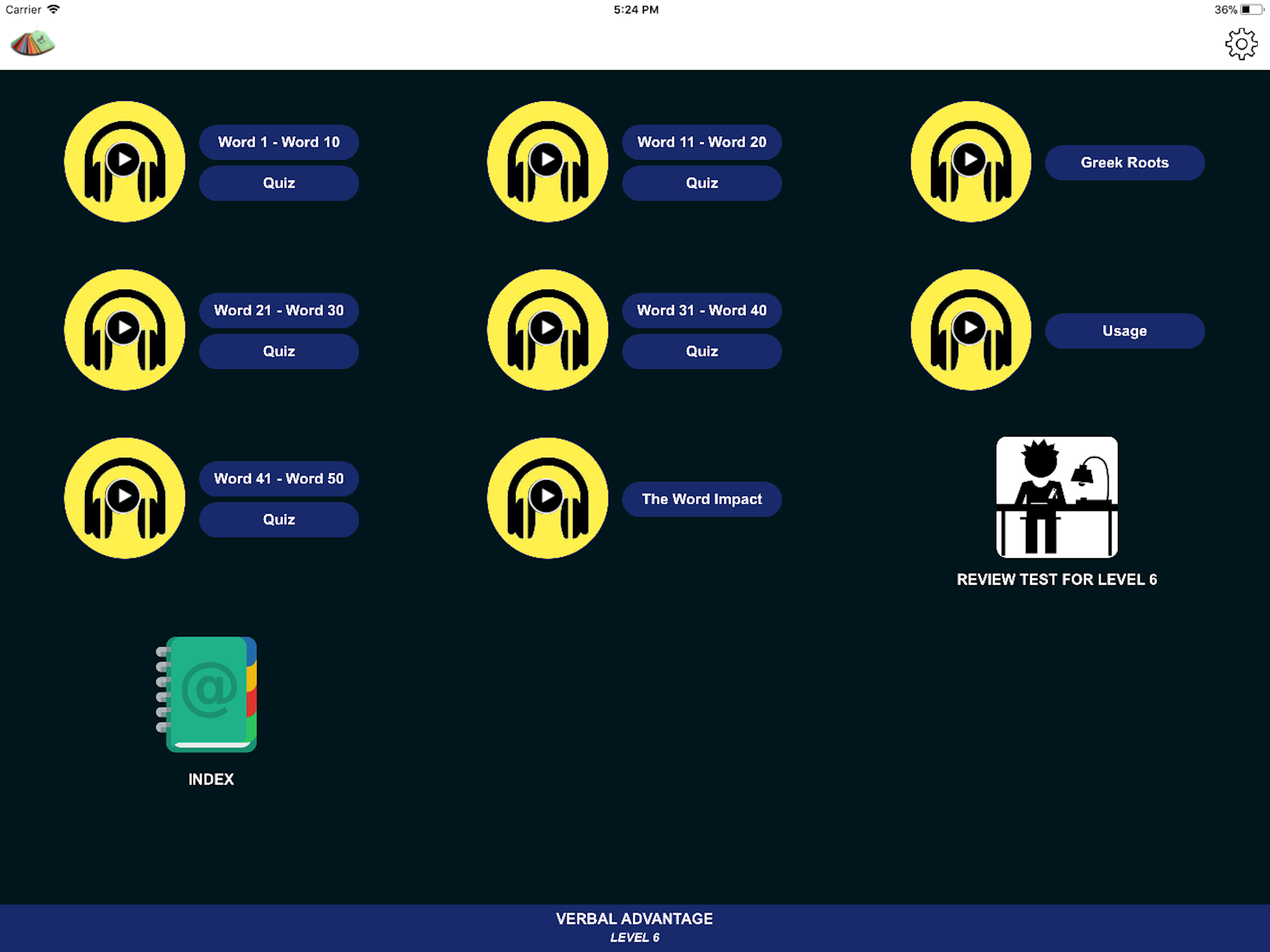Viewport: 1270px width, 952px height.
Task: Play audio for Word 11 - Word 20
Action: [x=547, y=162]
